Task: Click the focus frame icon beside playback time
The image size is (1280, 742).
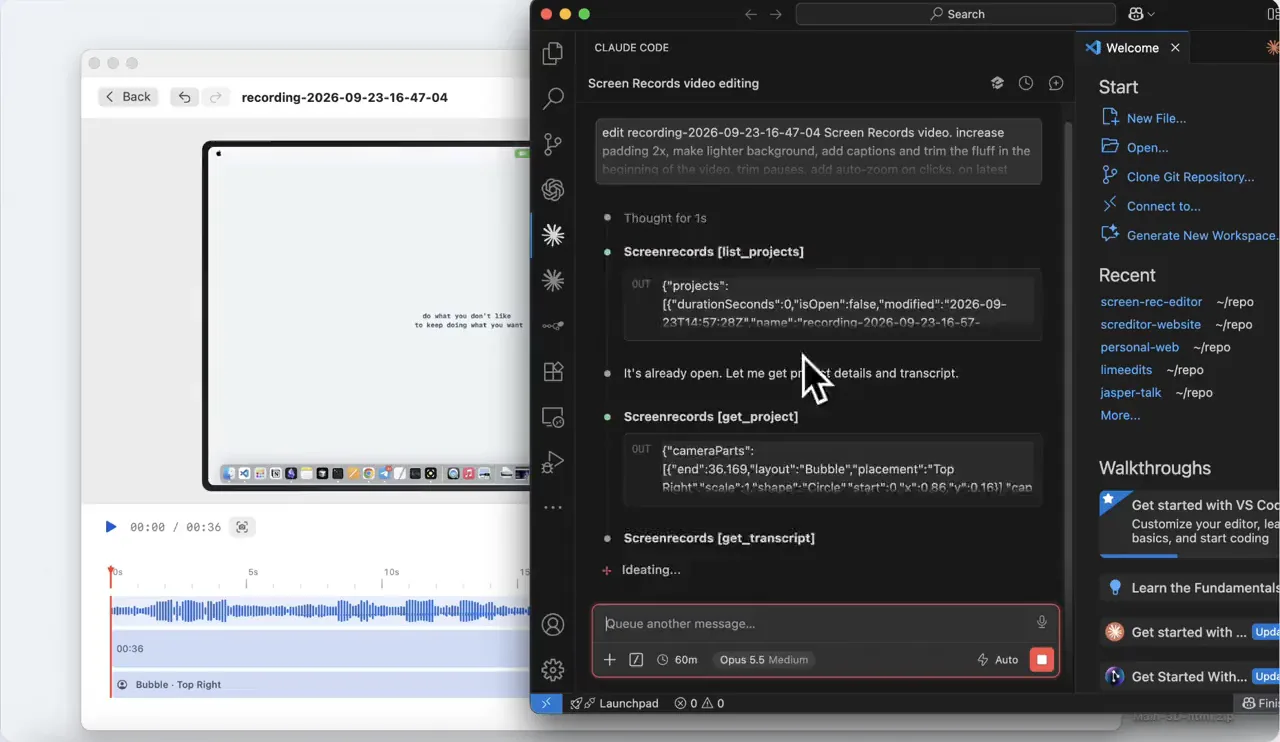Action: [x=242, y=527]
